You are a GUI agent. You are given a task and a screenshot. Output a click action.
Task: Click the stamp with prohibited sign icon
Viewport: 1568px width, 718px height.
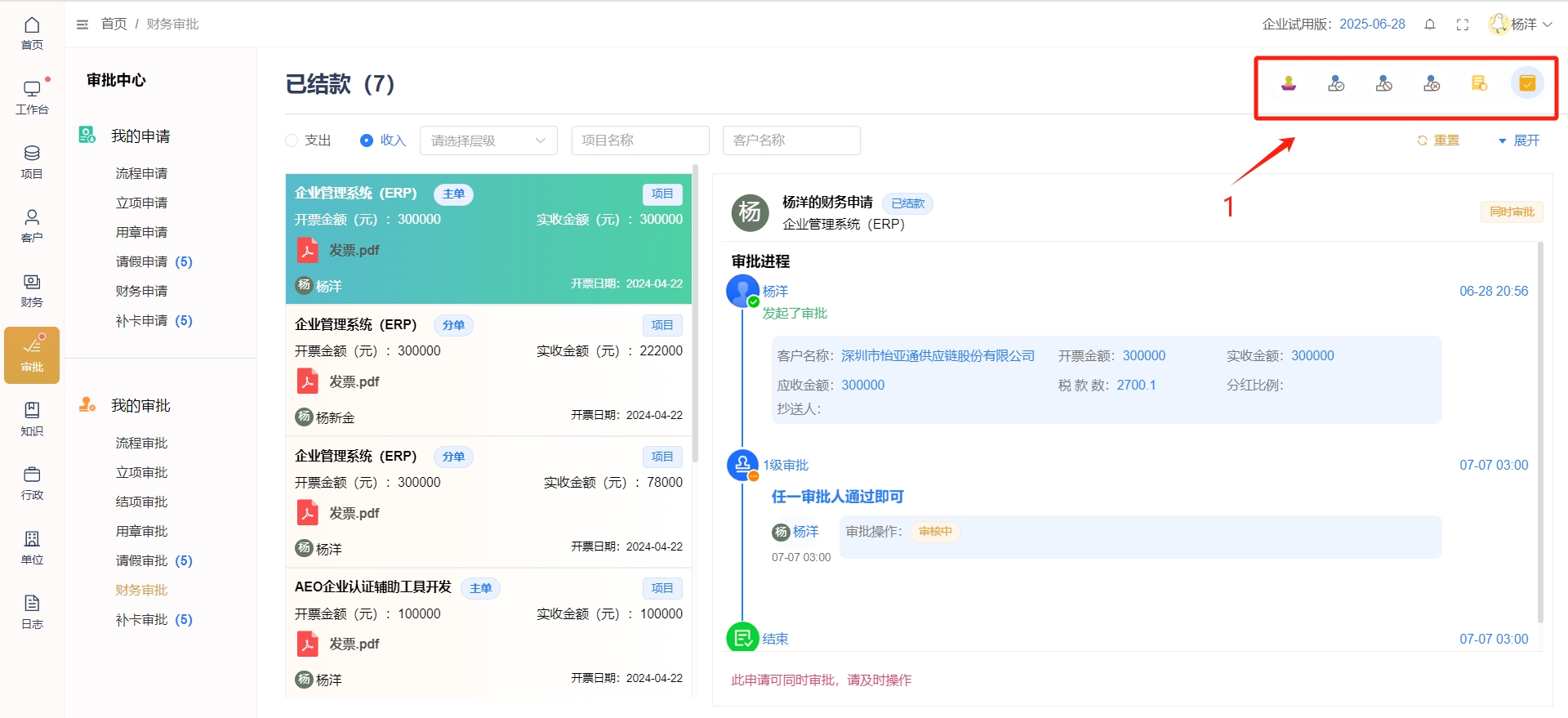[x=1384, y=83]
